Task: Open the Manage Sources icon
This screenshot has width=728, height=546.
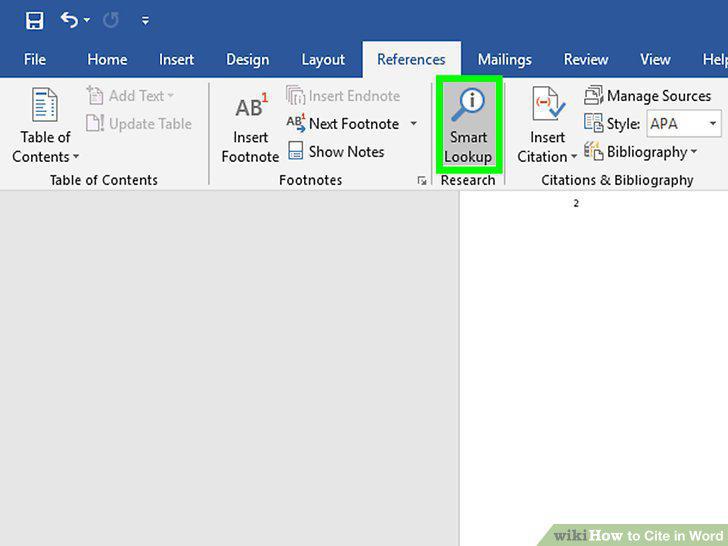Action: point(594,95)
